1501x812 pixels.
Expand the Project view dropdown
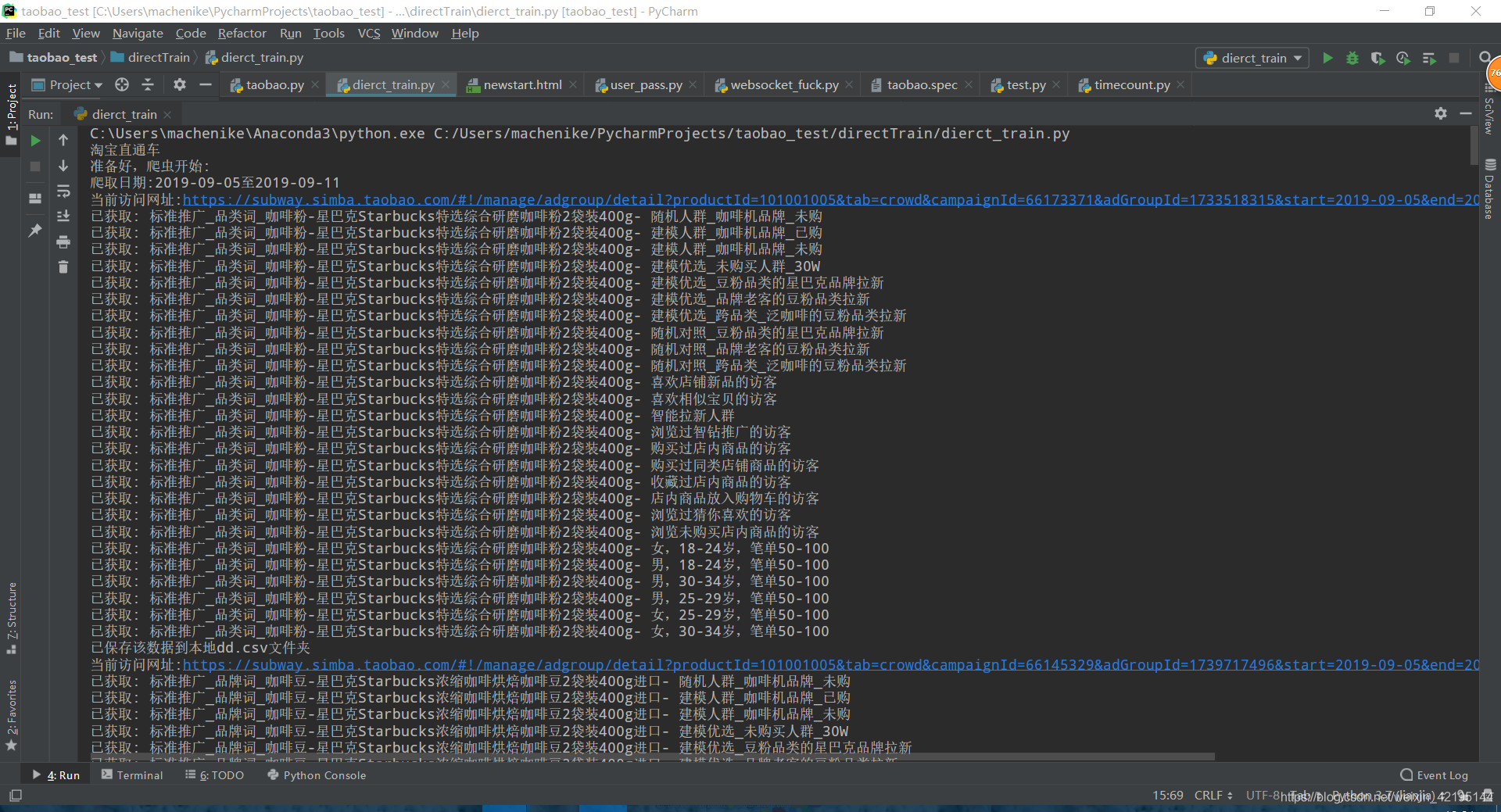tap(68, 84)
